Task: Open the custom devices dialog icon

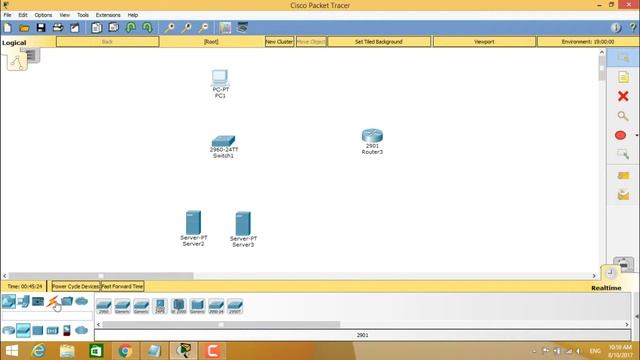Action: click(242, 28)
